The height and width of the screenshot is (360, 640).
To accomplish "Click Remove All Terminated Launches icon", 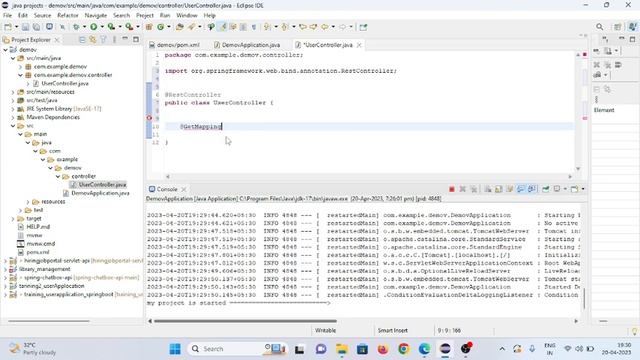I will [x=473, y=189].
